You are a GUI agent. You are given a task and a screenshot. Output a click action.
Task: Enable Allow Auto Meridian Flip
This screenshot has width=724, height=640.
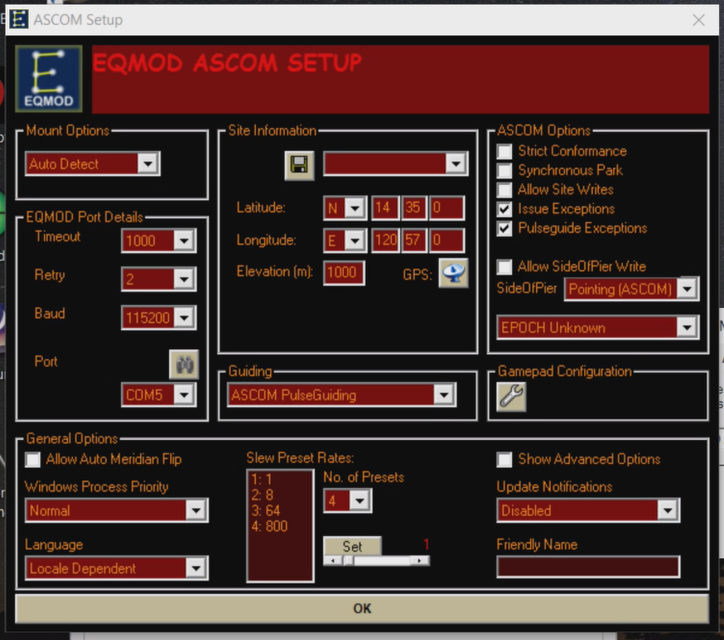tap(33, 459)
